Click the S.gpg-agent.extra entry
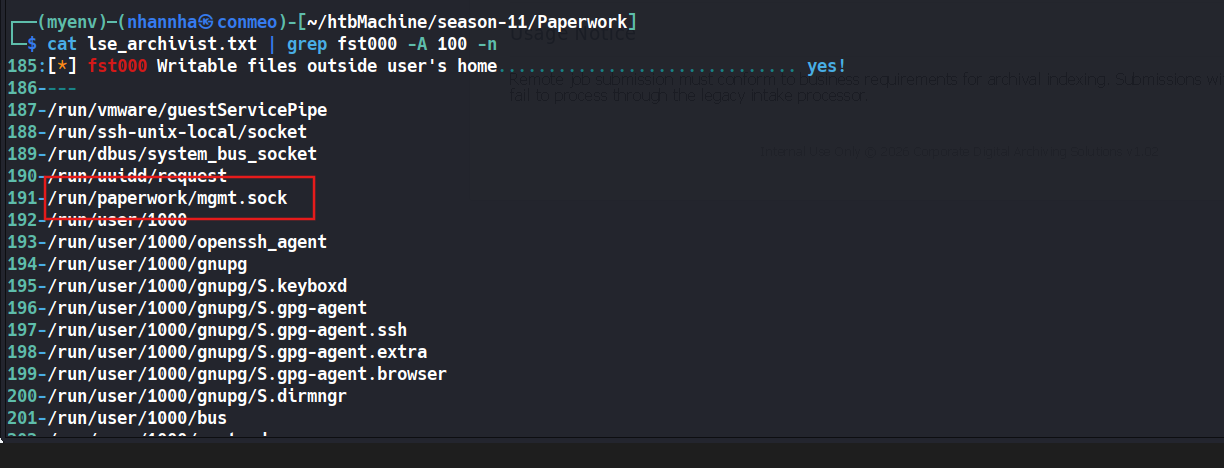 click(237, 352)
